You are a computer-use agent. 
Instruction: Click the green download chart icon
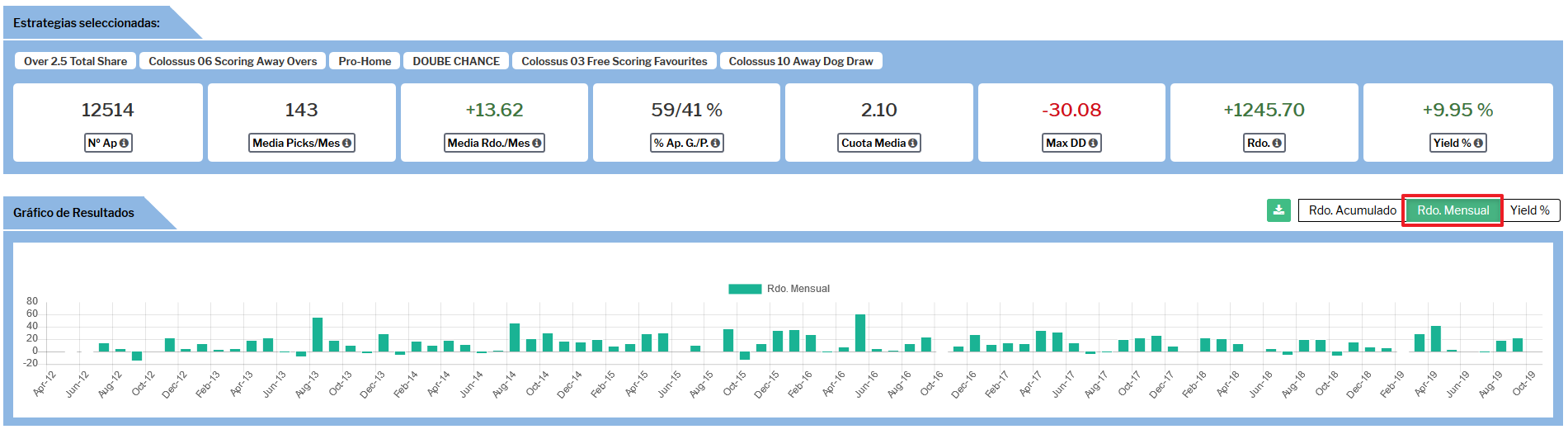(x=1278, y=210)
